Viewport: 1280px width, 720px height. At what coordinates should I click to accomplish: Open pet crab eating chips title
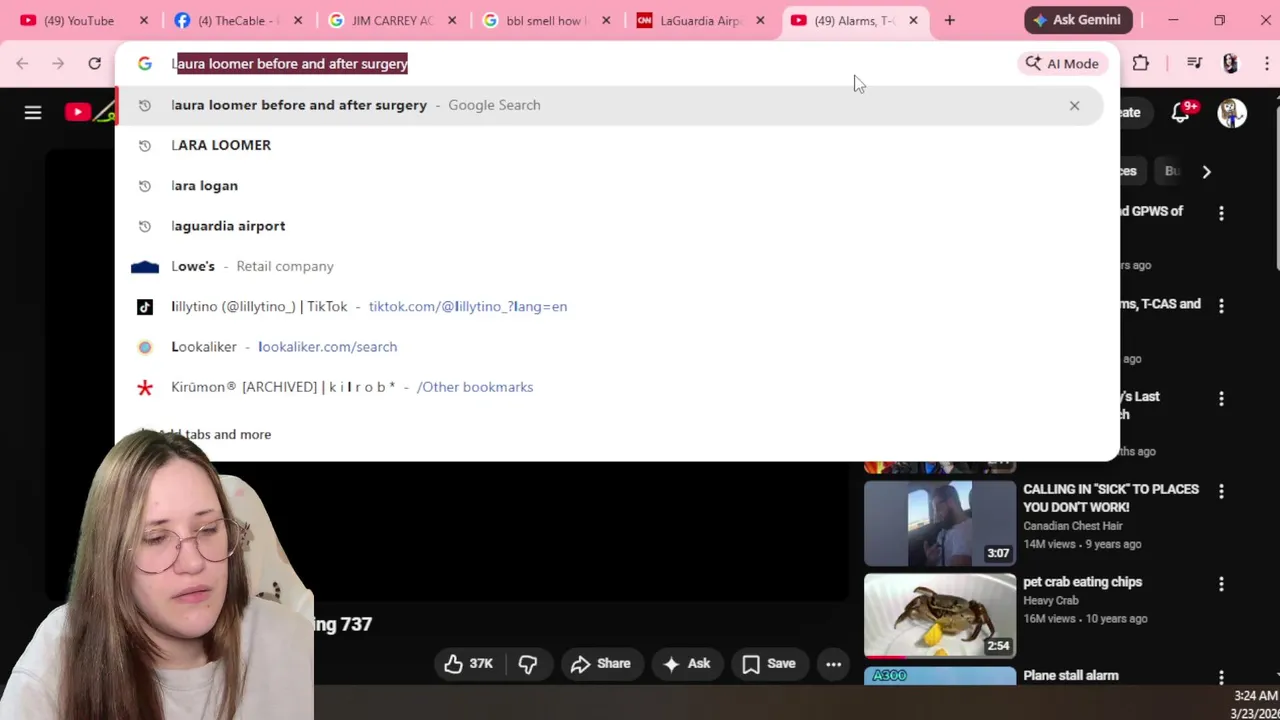tap(1082, 582)
